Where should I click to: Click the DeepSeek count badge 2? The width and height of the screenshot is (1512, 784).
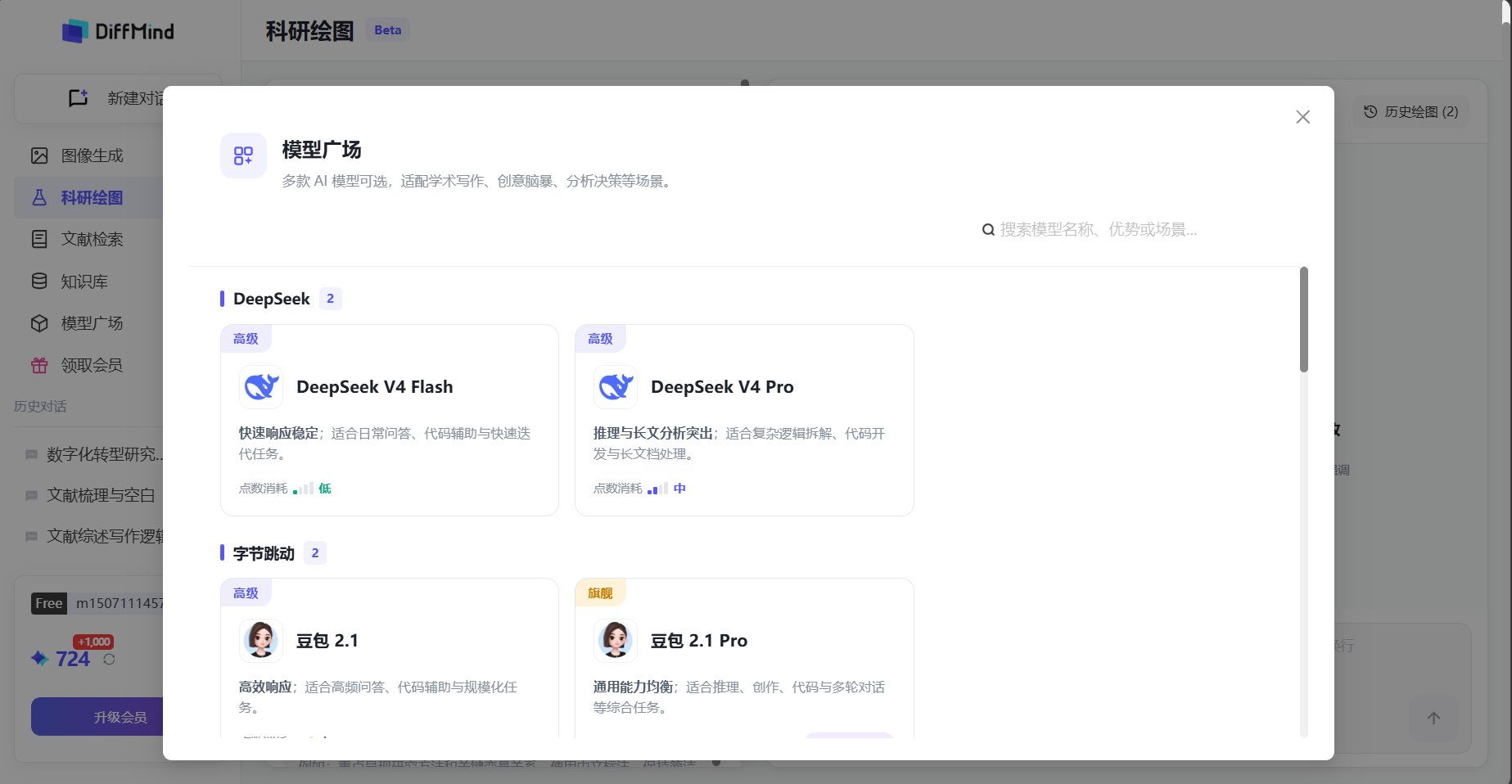point(331,299)
